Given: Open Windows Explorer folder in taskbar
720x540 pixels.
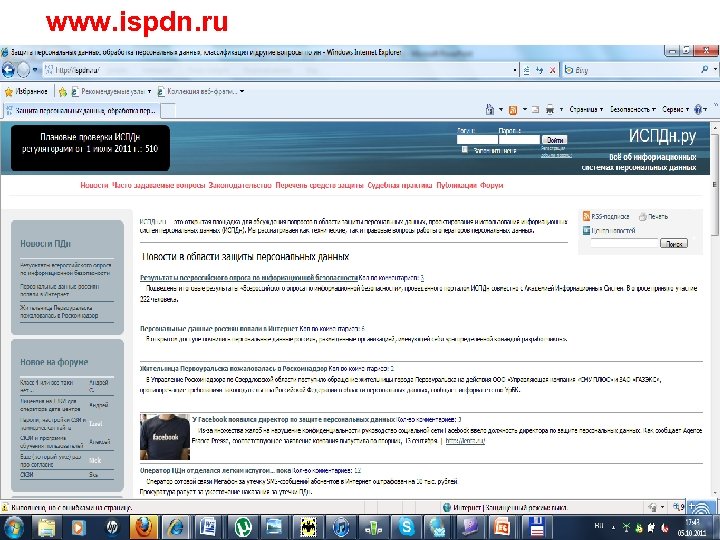Looking at the screenshot, I should pos(46,527).
